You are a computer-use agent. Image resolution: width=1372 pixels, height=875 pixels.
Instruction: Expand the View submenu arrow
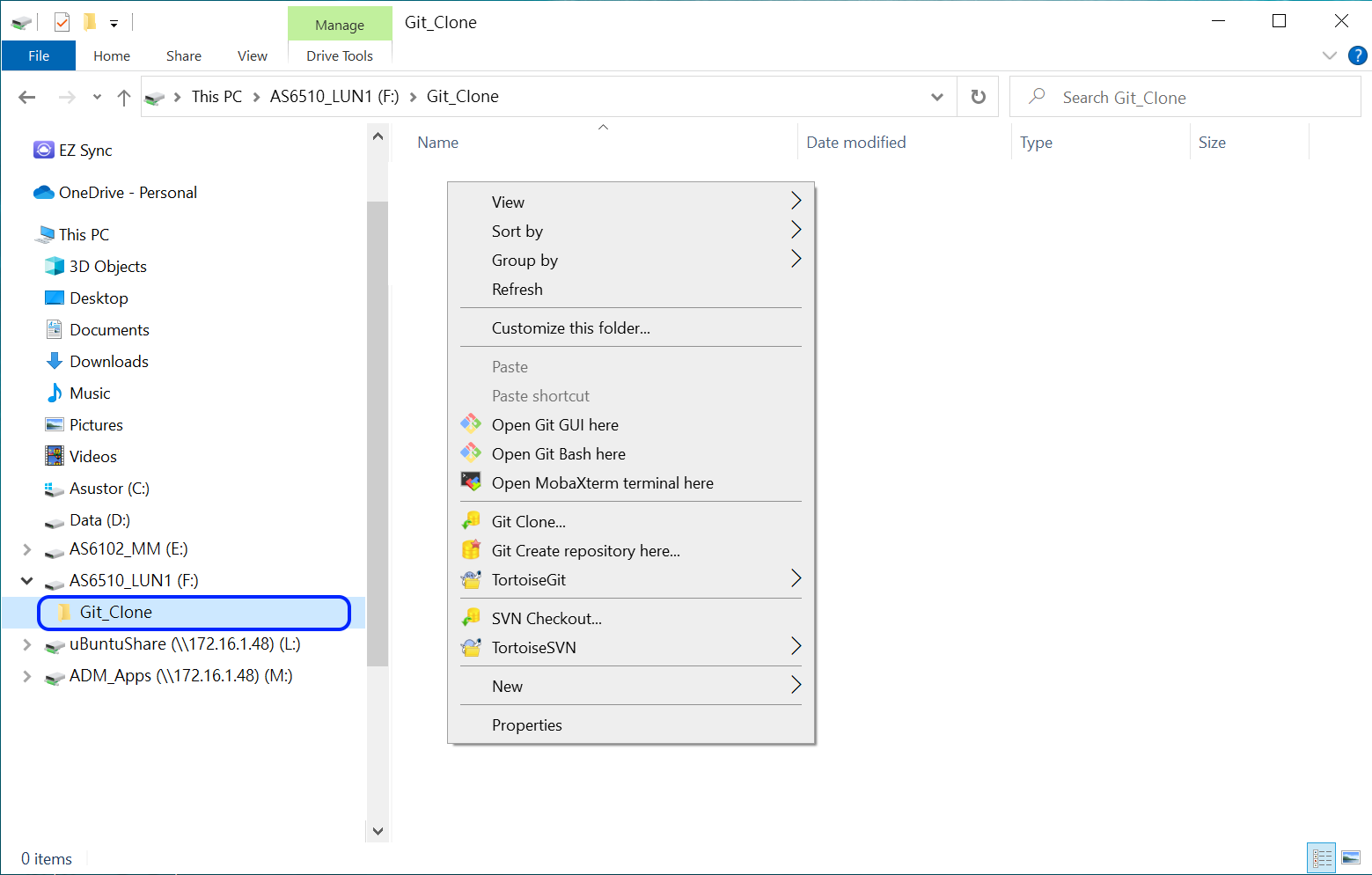[796, 201]
